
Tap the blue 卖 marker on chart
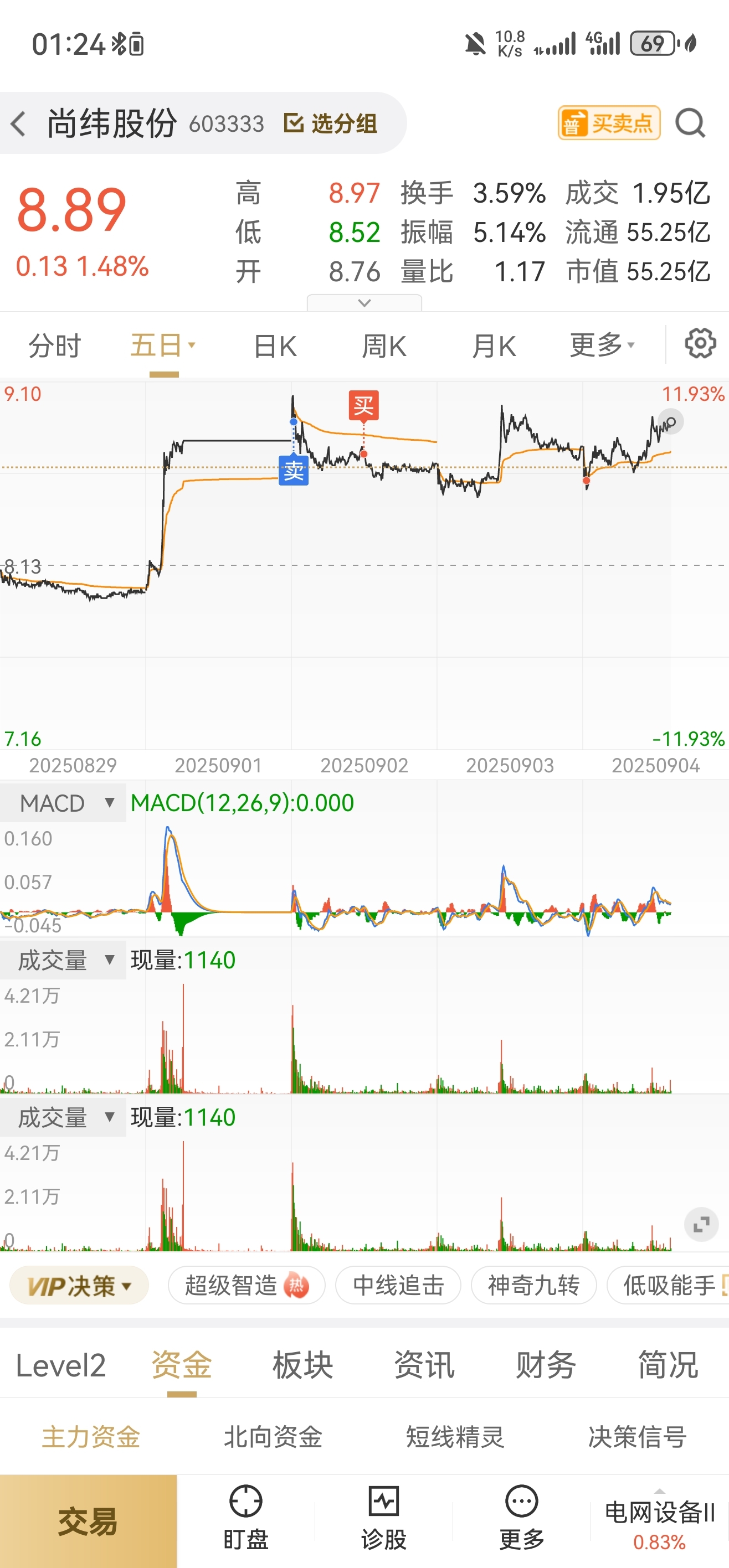pyautogui.click(x=294, y=471)
